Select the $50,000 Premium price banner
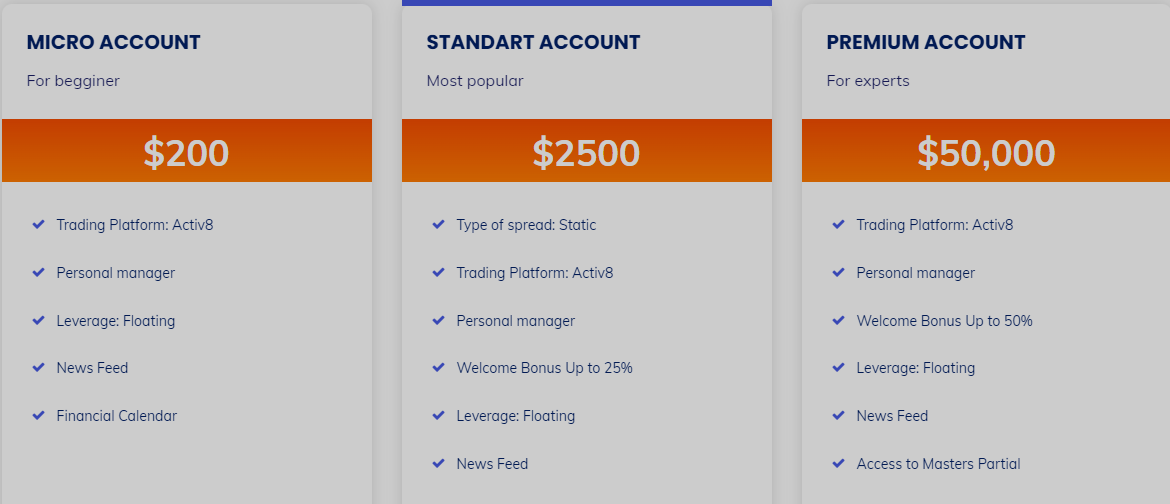 coord(986,150)
